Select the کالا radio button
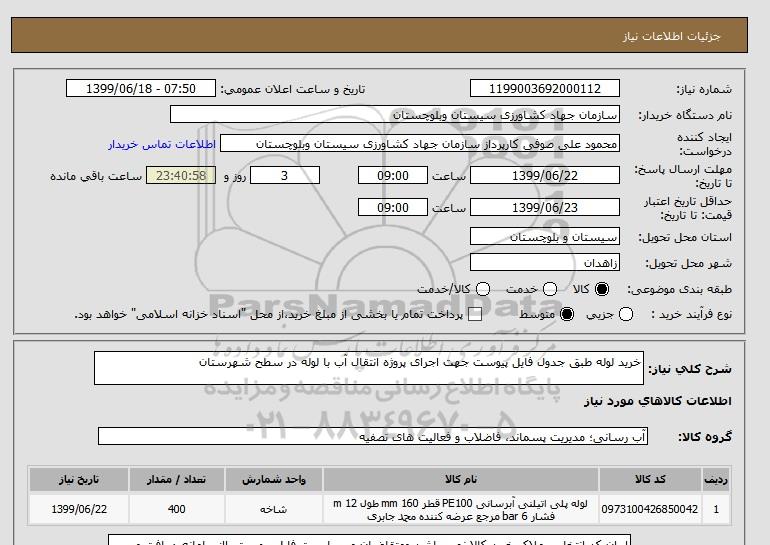This screenshot has width=770, height=545. (x=602, y=289)
